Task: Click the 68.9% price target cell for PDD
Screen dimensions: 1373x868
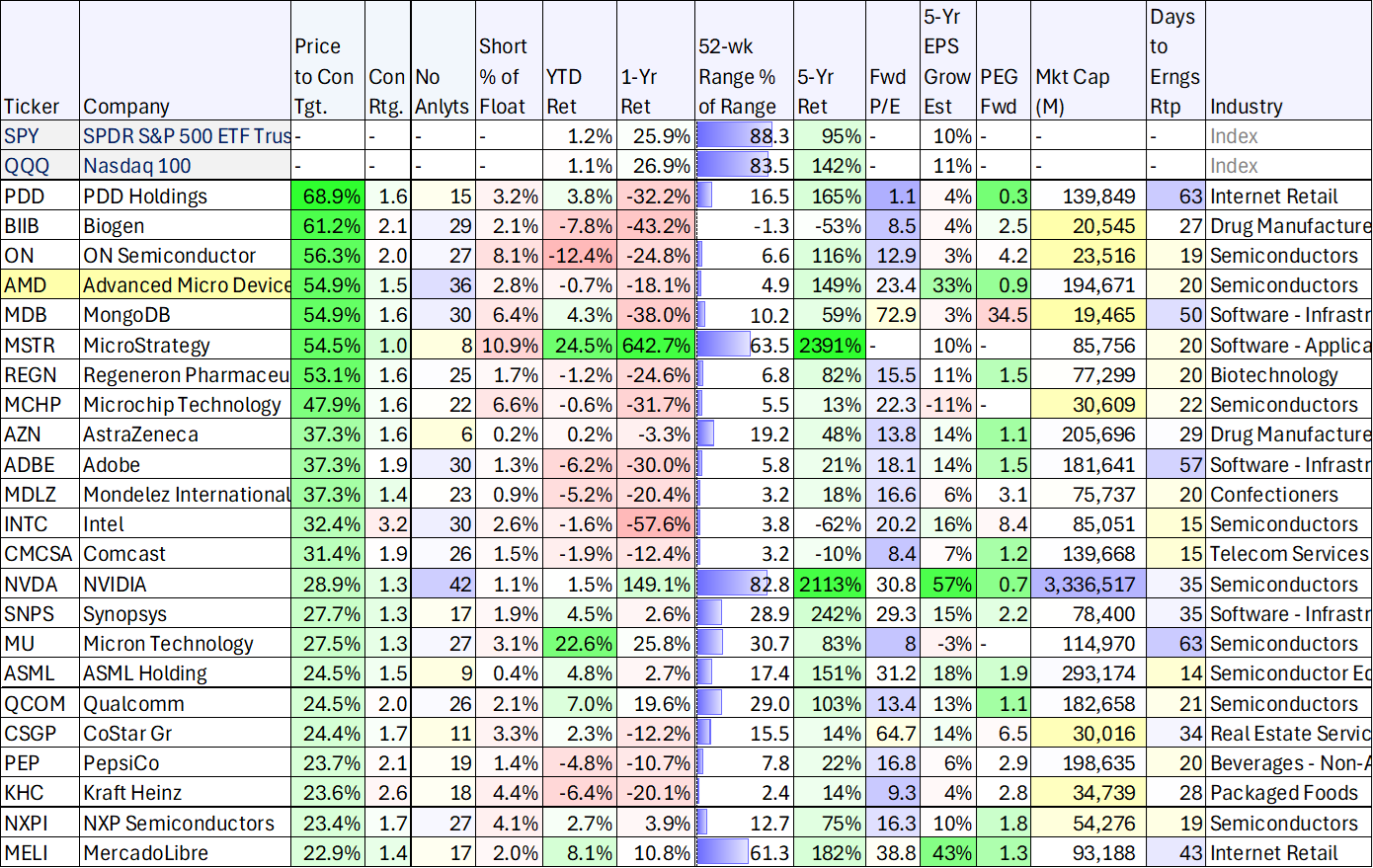Action: tap(328, 197)
